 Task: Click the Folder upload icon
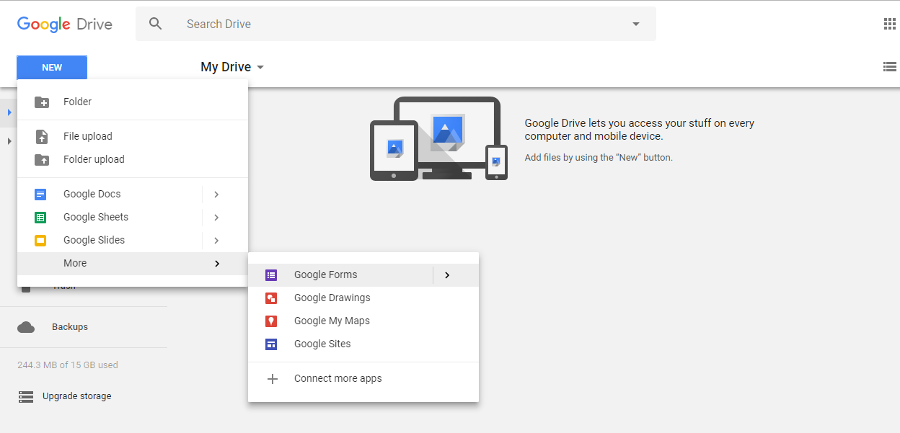[41, 160]
